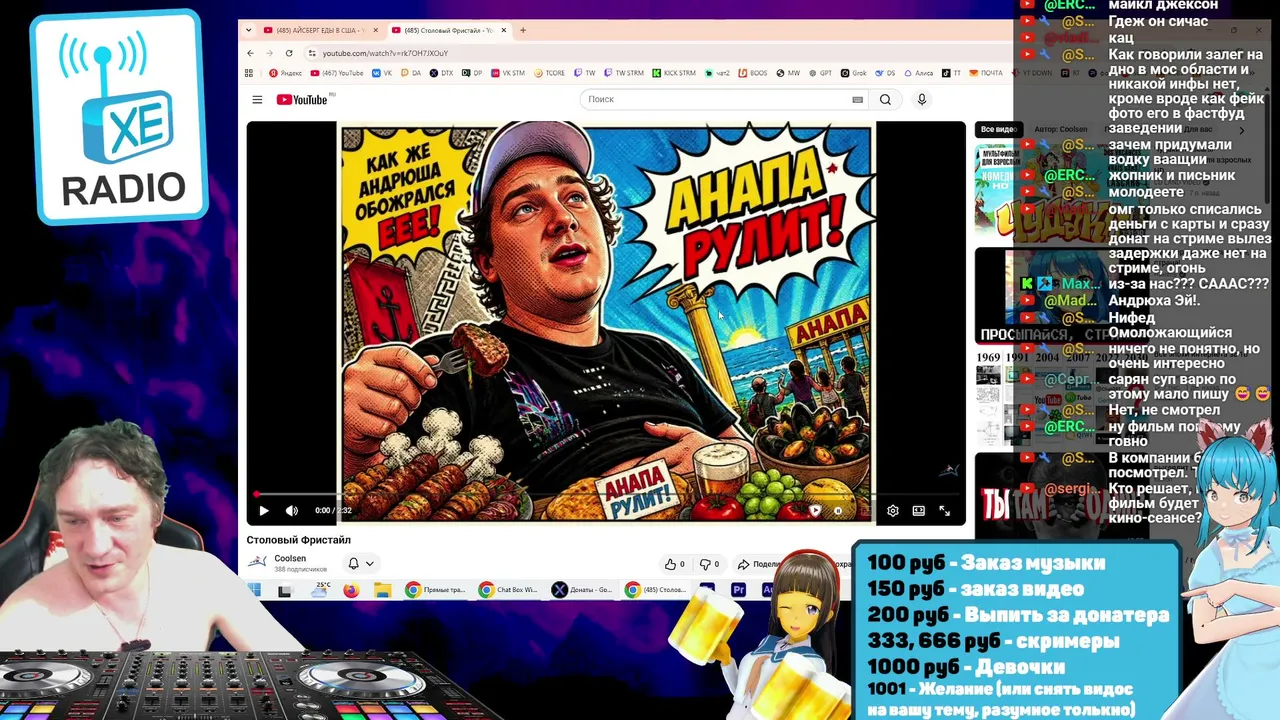Close the Столовый Фристайл tab
Image resolution: width=1280 pixels, height=720 pixels.
coord(504,30)
